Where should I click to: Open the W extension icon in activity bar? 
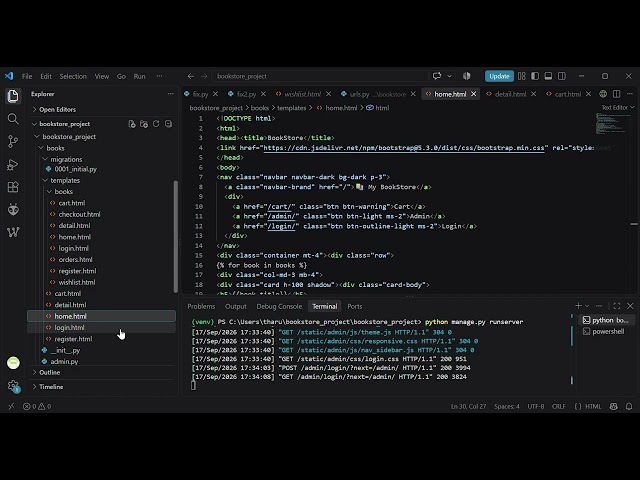(x=13, y=232)
